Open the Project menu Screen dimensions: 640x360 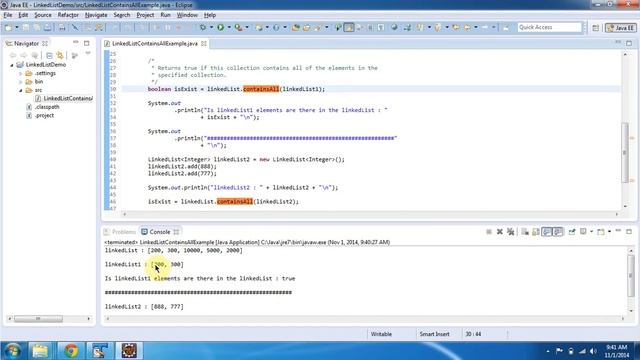[145, 15]
